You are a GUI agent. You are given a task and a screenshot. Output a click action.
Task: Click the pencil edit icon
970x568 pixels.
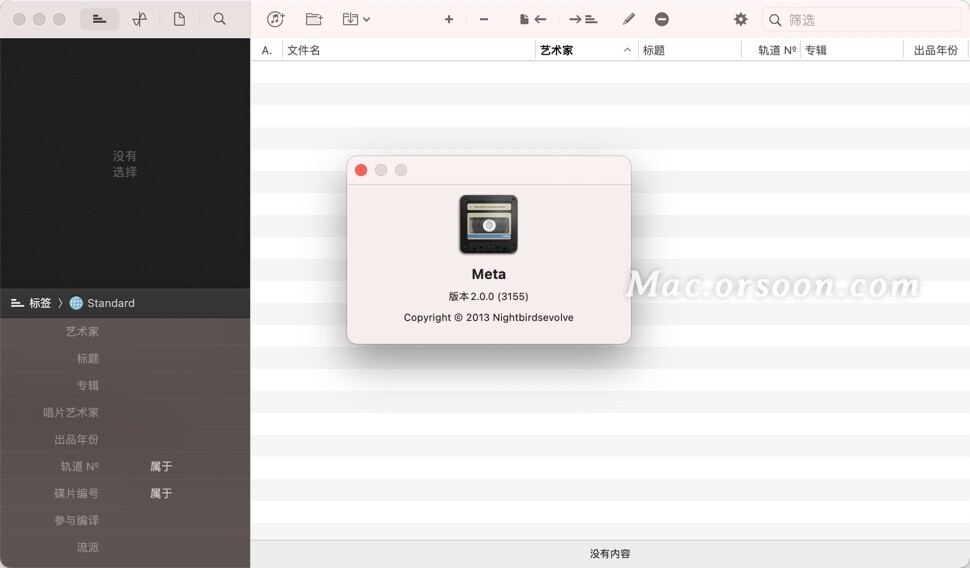[629, 20]
